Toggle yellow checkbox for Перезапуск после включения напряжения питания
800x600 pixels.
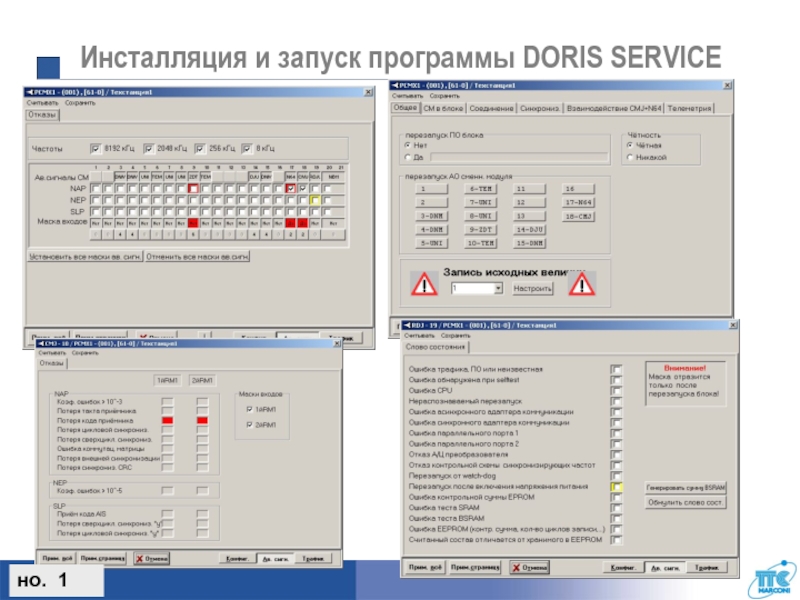click(616, 487)
